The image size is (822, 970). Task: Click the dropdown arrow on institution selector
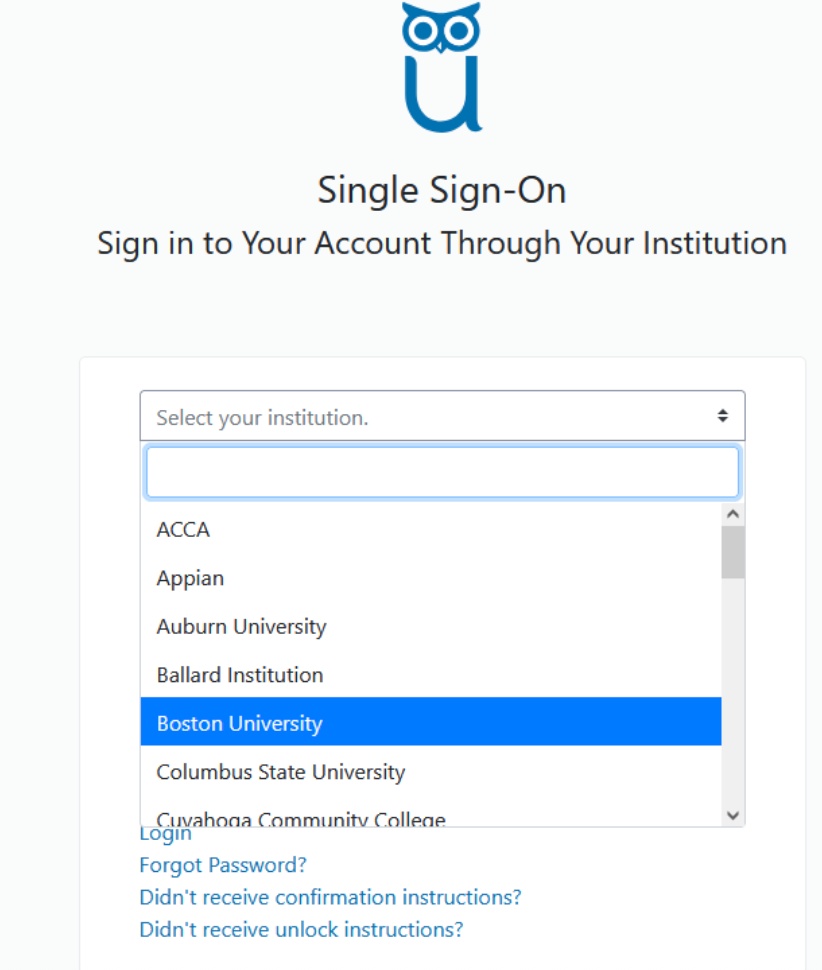click(722, 416)
